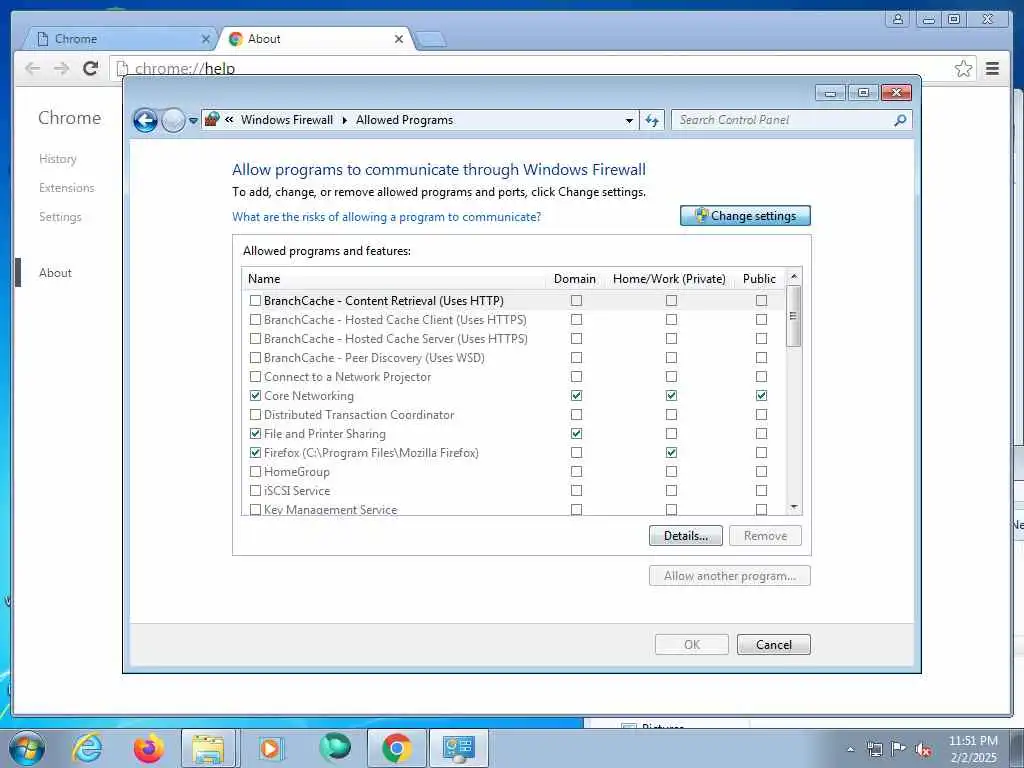This screenshot has width=1024, height=768.
Task: Click Chrome's reload page button
Action: coord(91,68)
